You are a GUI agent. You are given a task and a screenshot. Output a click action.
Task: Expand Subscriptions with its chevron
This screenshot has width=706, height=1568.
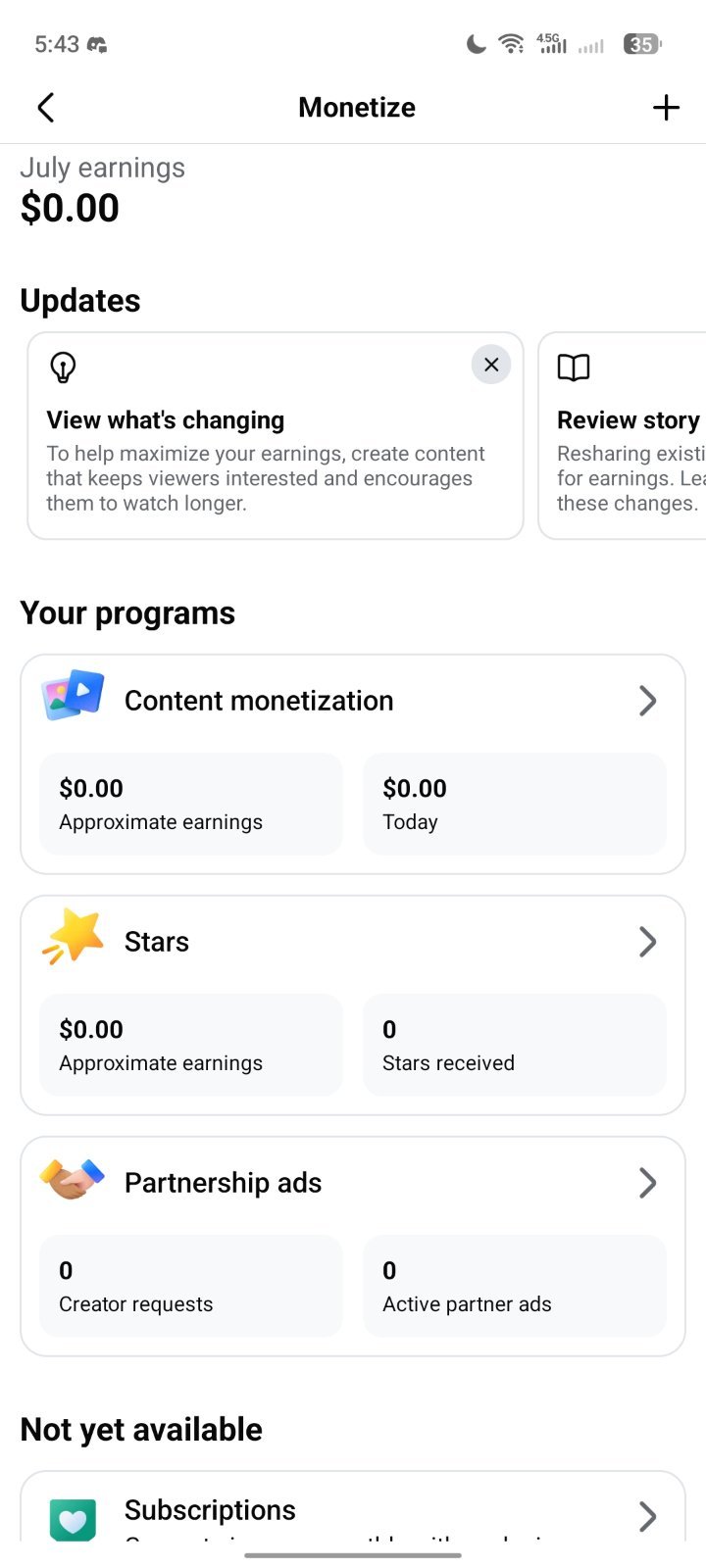pos(647,1516)
